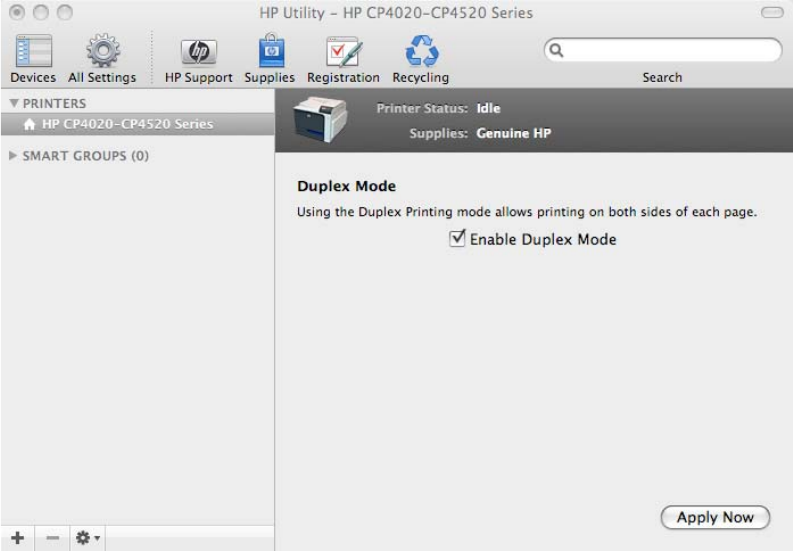Click the Supplies Genuine HP text
Image resolution: width=793 pixels, height=551 pixels.
coord(480,133)
